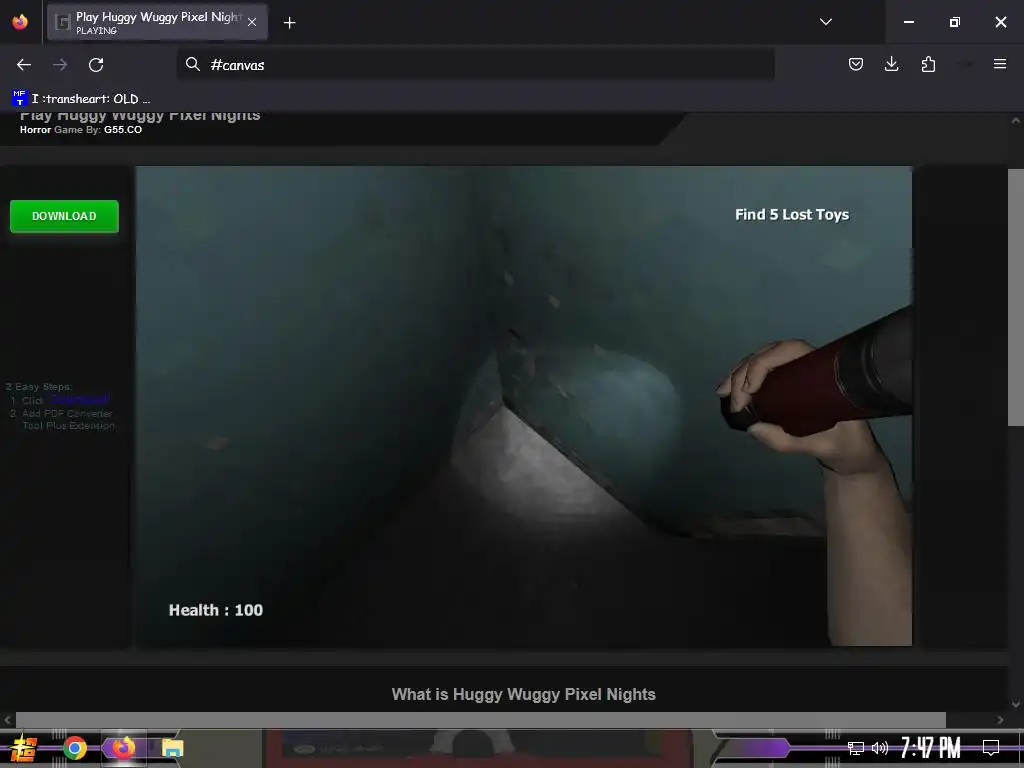
Task: Open the network icon in system tray
Action: (855, 748)
